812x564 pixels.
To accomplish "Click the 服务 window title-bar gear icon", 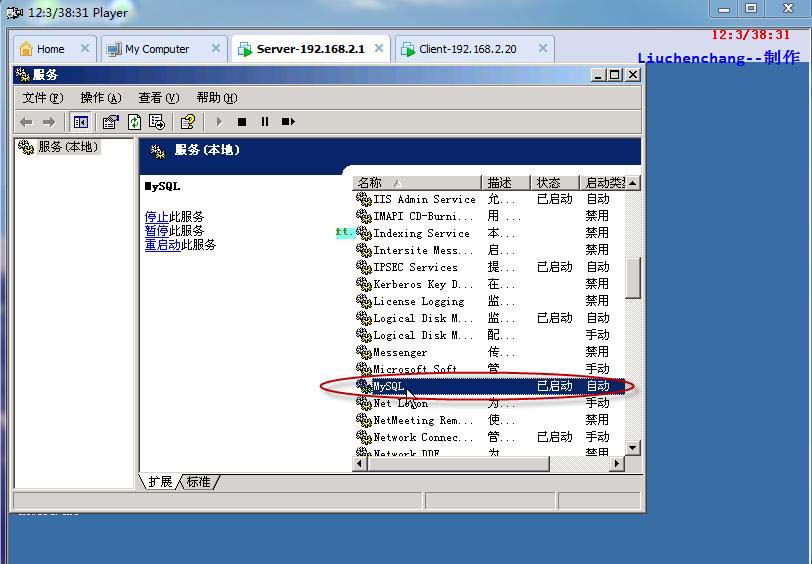I will coord(23,75).
